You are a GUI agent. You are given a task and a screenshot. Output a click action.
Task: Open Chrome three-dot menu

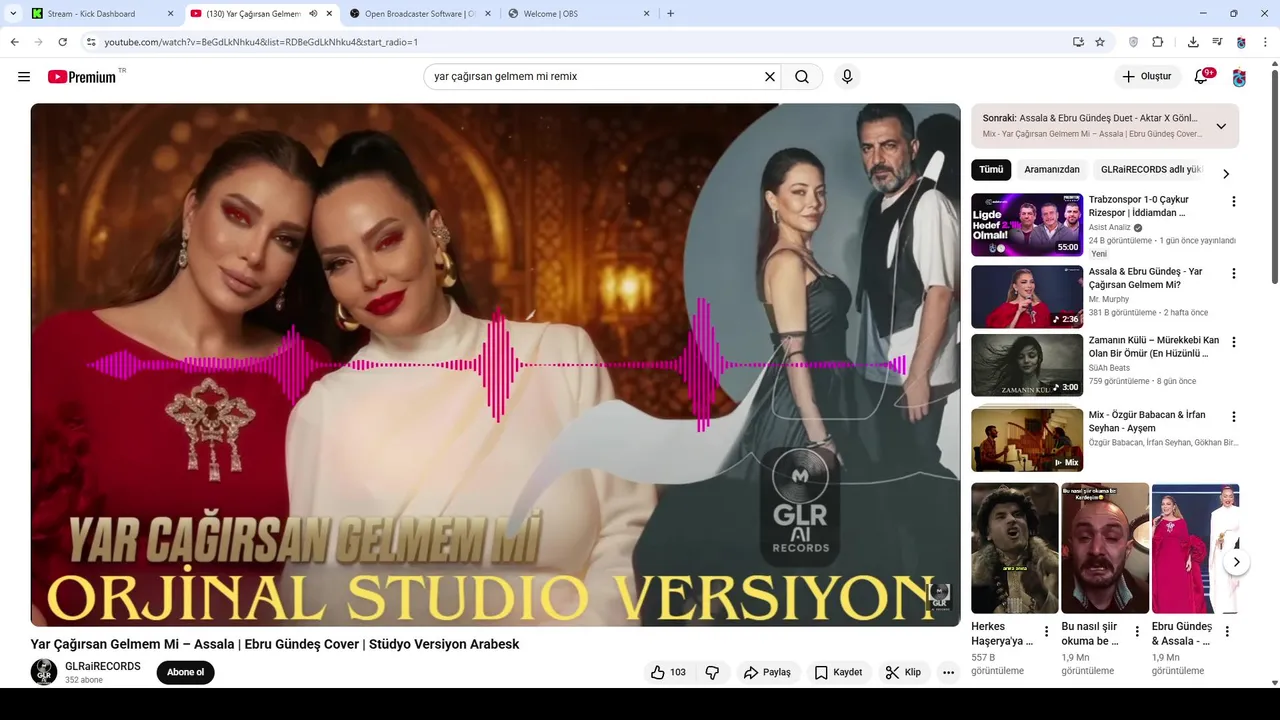coord(1266,42)
